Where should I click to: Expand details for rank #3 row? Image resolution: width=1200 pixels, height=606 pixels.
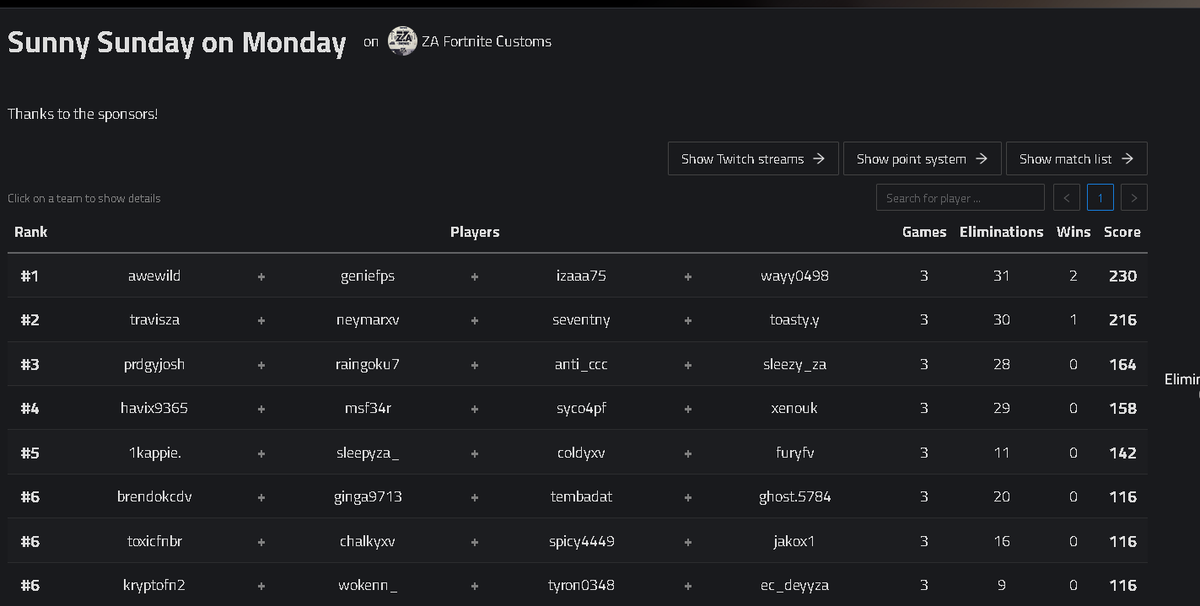577,364
